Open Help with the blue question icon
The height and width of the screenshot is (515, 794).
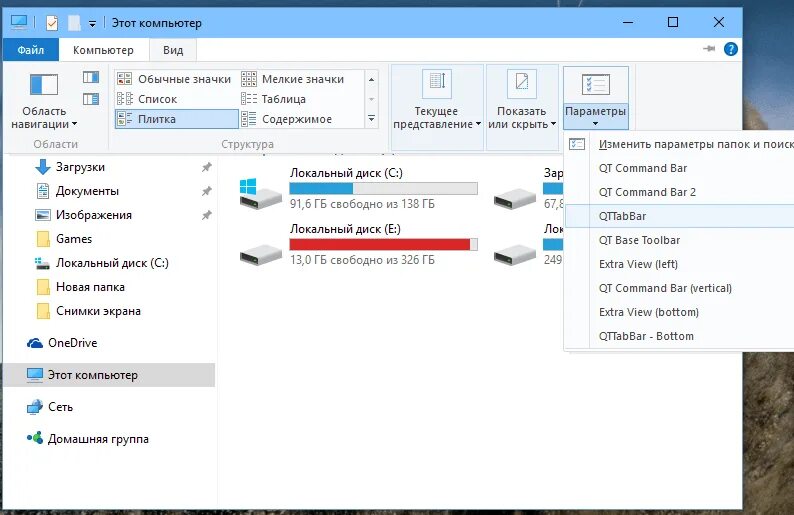click(x=731, y=49)
